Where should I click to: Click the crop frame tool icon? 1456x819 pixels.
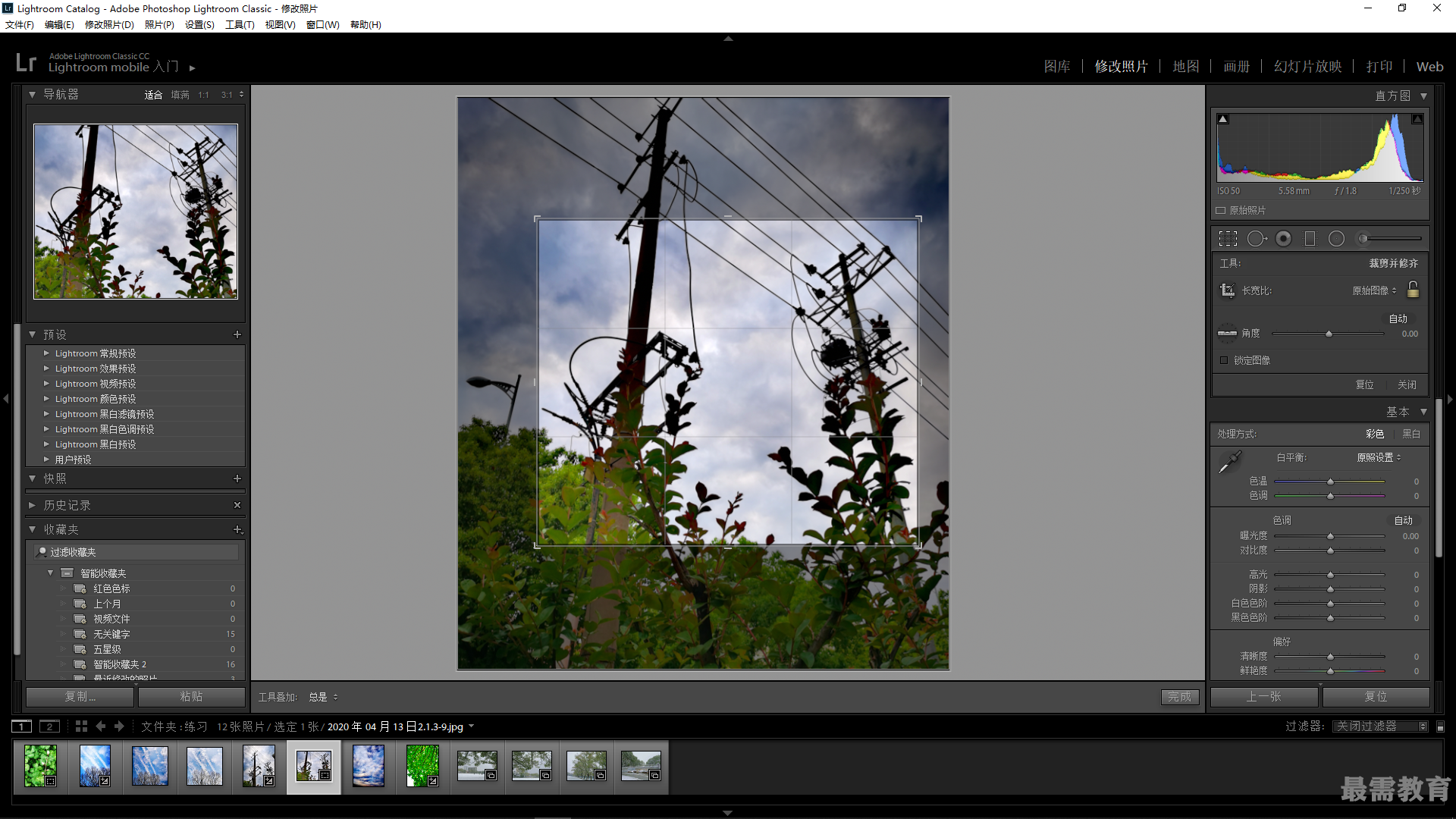point(1227,290)
